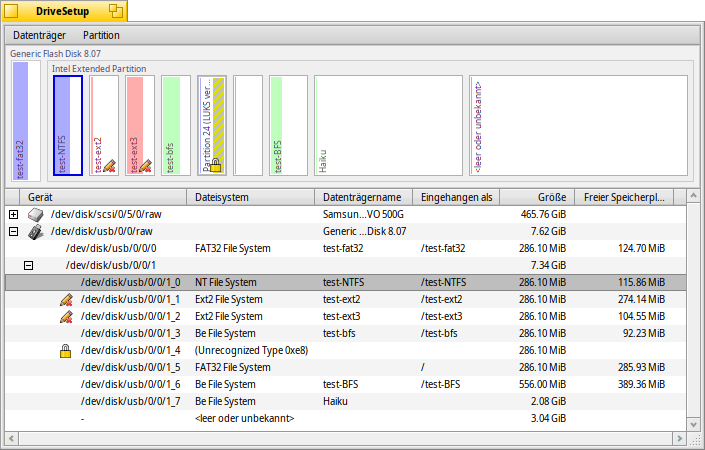This screenshot has height=450, width=705.
Task: Click the USB flash disk icon
Action: tap(36, 231)
